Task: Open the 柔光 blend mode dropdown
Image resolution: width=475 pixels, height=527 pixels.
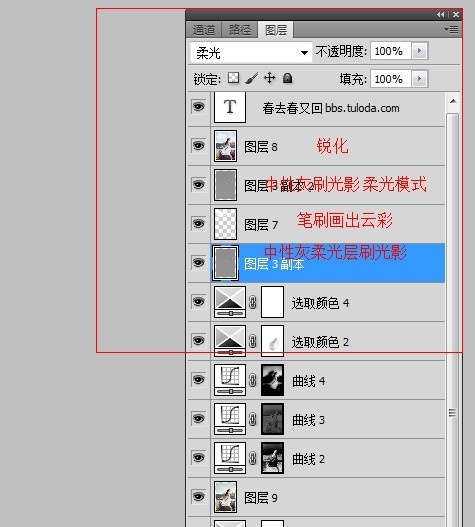Action: 251,52
